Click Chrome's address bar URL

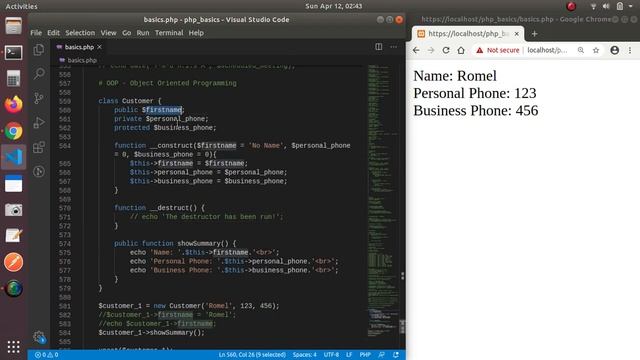click(547, 50)
